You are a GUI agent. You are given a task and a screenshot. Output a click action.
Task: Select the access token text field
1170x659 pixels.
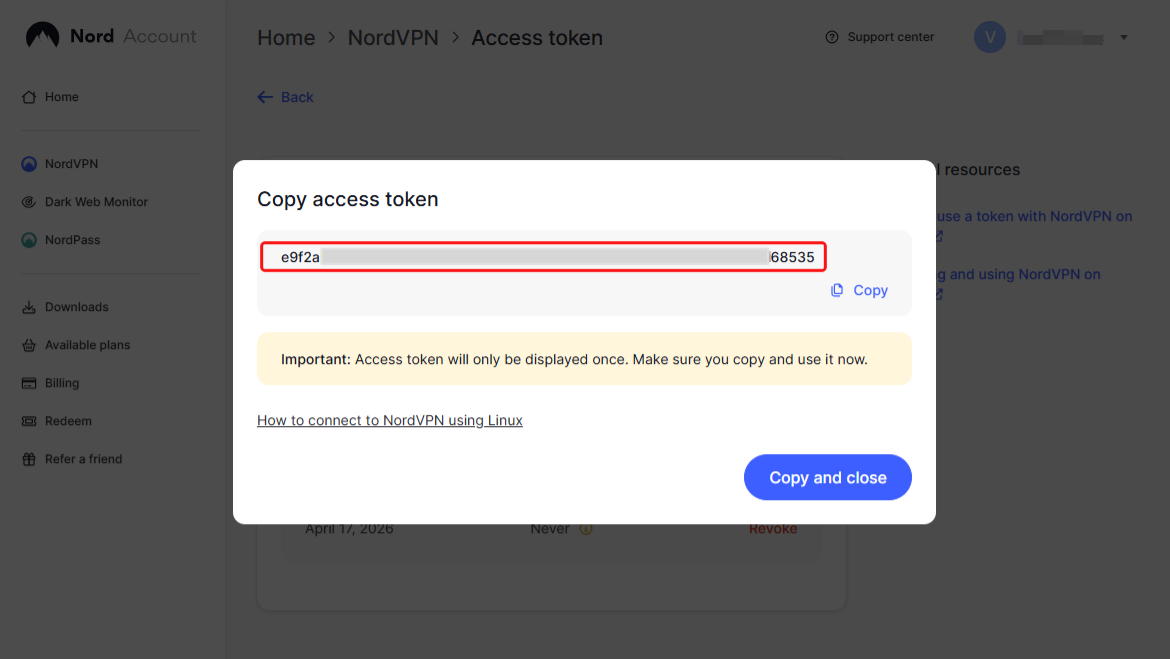pyautogui.click(x=542, y=256)
